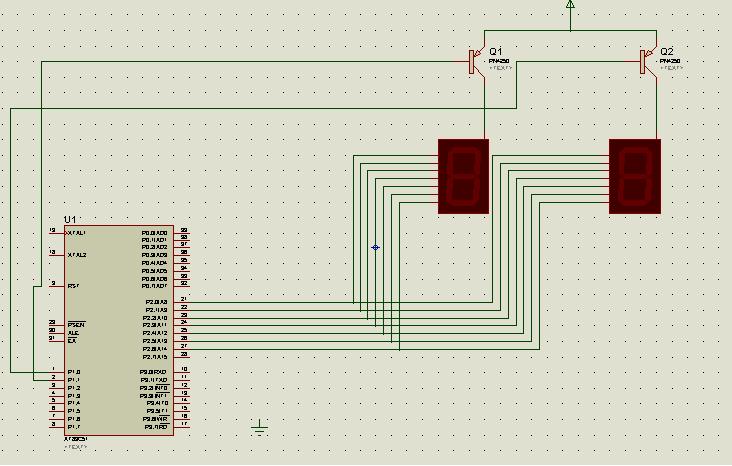
Task: Select the Q2 reference label
Action: tap(667, 51)
